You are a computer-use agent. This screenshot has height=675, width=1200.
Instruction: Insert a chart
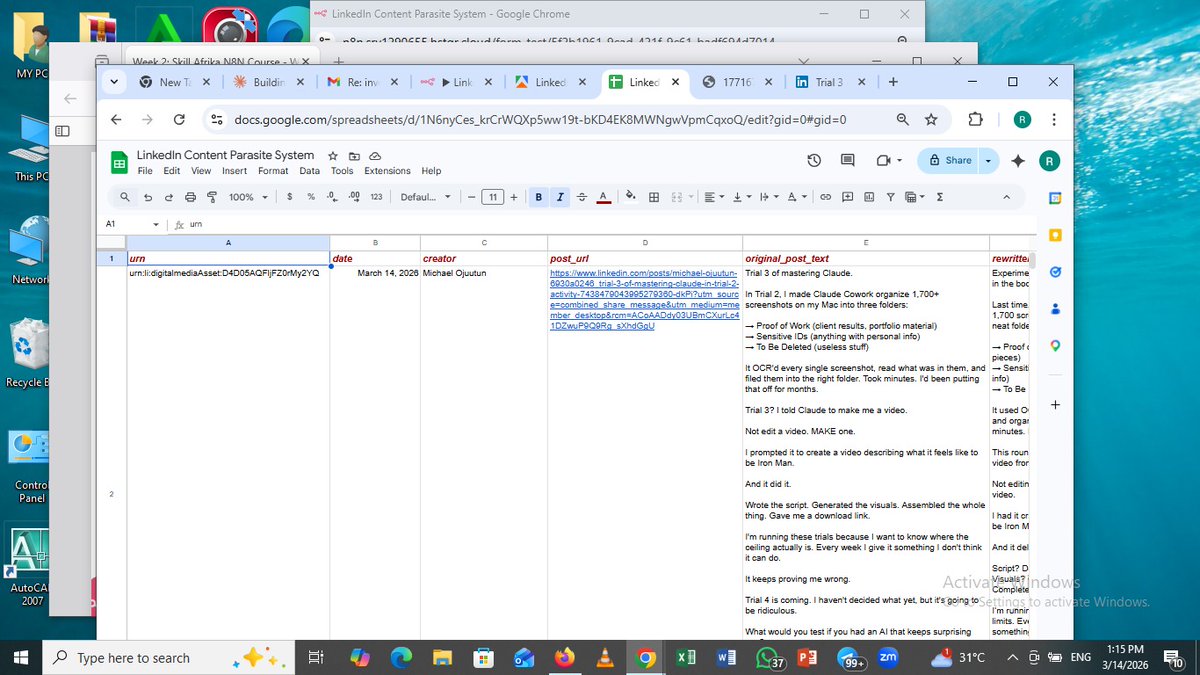tap(868, 197)
